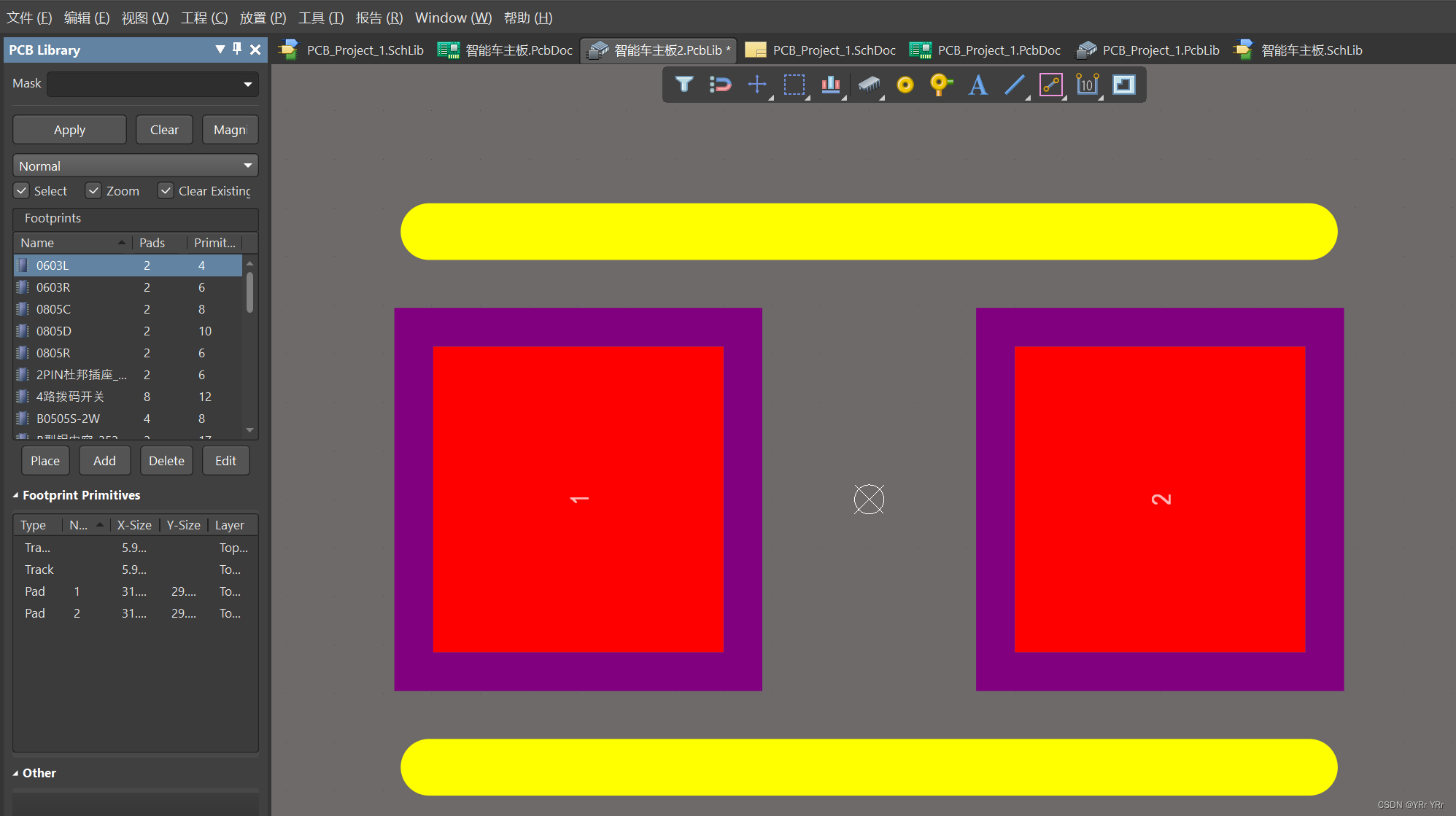Click the Delete footprint button
The width and height of the screenshot is (1456, 816).
[166, 461]
